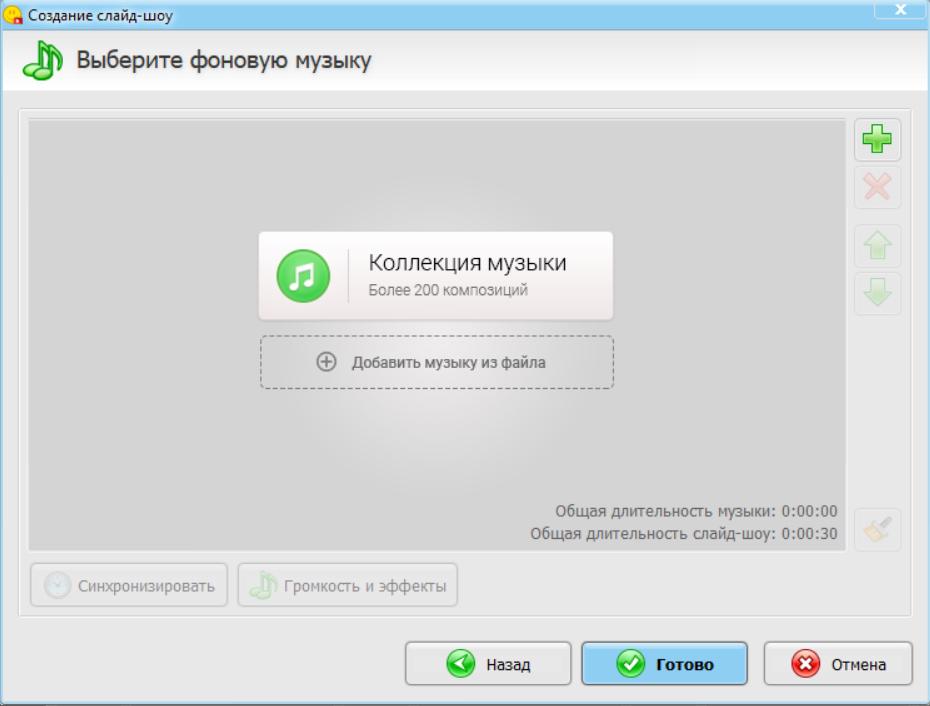
Task: Click the Более 200 композиций subtitle
Action: click(x=448, y=291)
